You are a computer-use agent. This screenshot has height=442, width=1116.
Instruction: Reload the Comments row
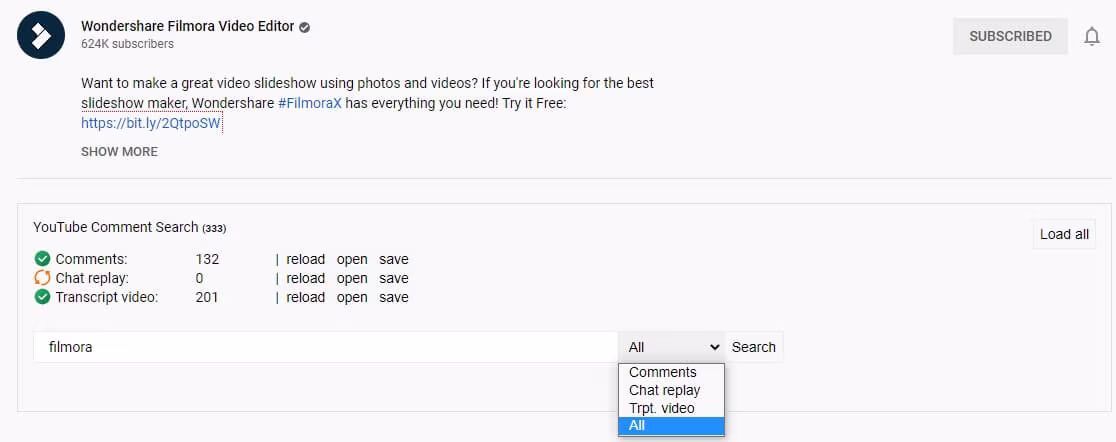click(305, 259)
